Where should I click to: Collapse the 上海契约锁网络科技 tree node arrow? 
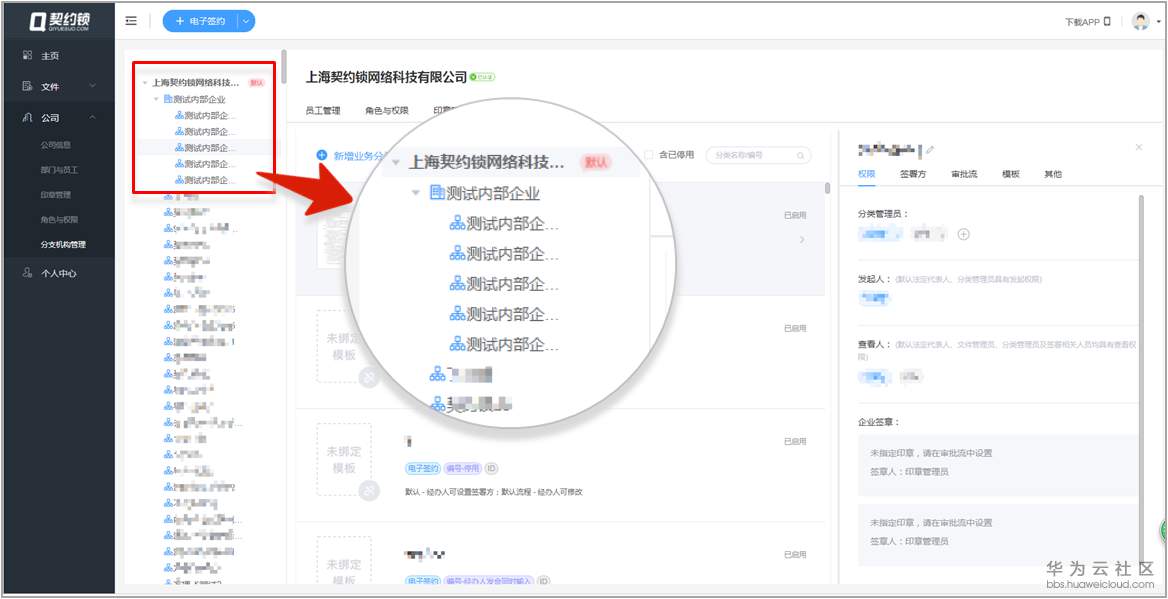(x=145, y=83)
